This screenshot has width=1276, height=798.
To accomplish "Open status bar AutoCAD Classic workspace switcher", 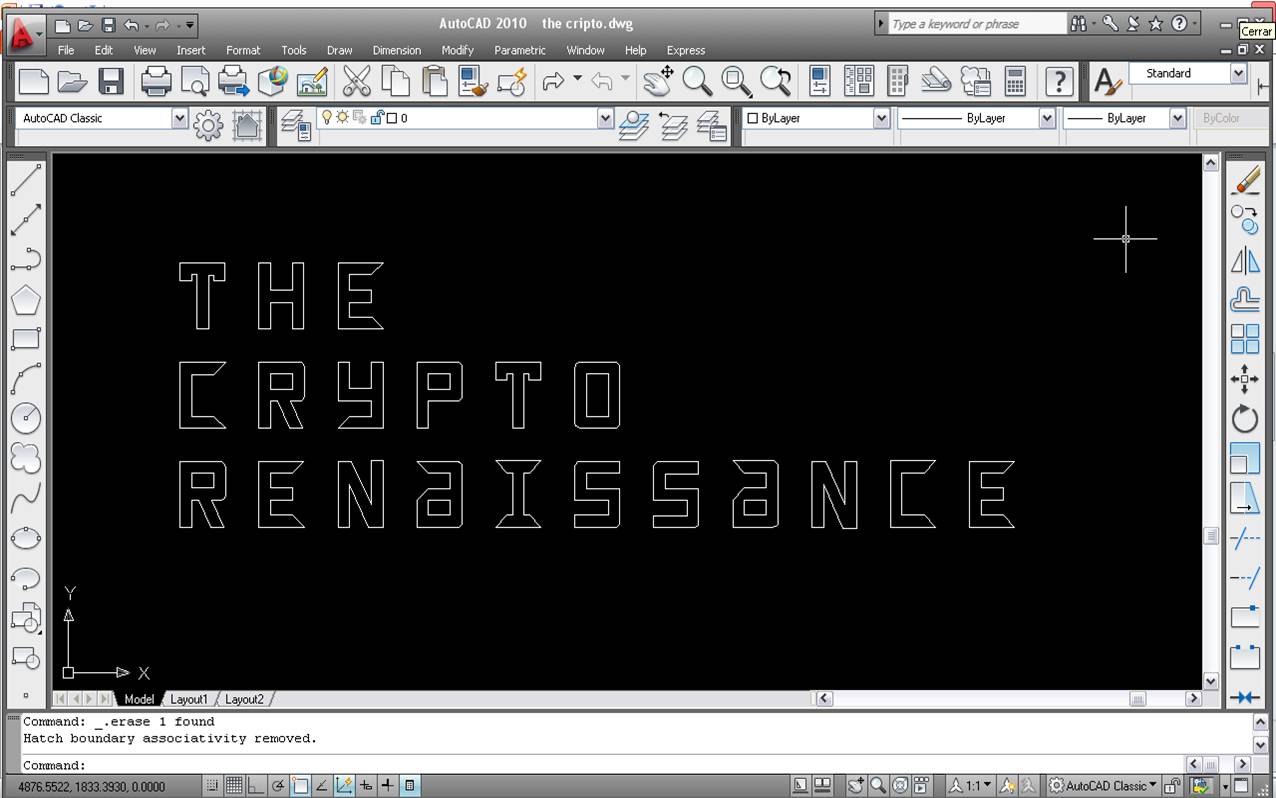I will click(1103, 786).
